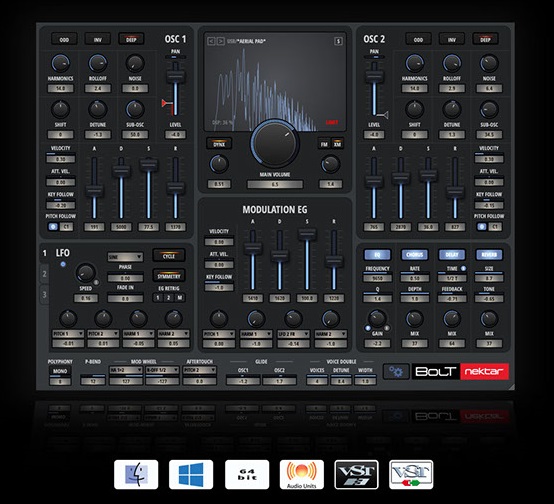Open the LFO Harm 2 destination dropdown
This screenshot has width=554, height=504.
click(x=173, y=334)
